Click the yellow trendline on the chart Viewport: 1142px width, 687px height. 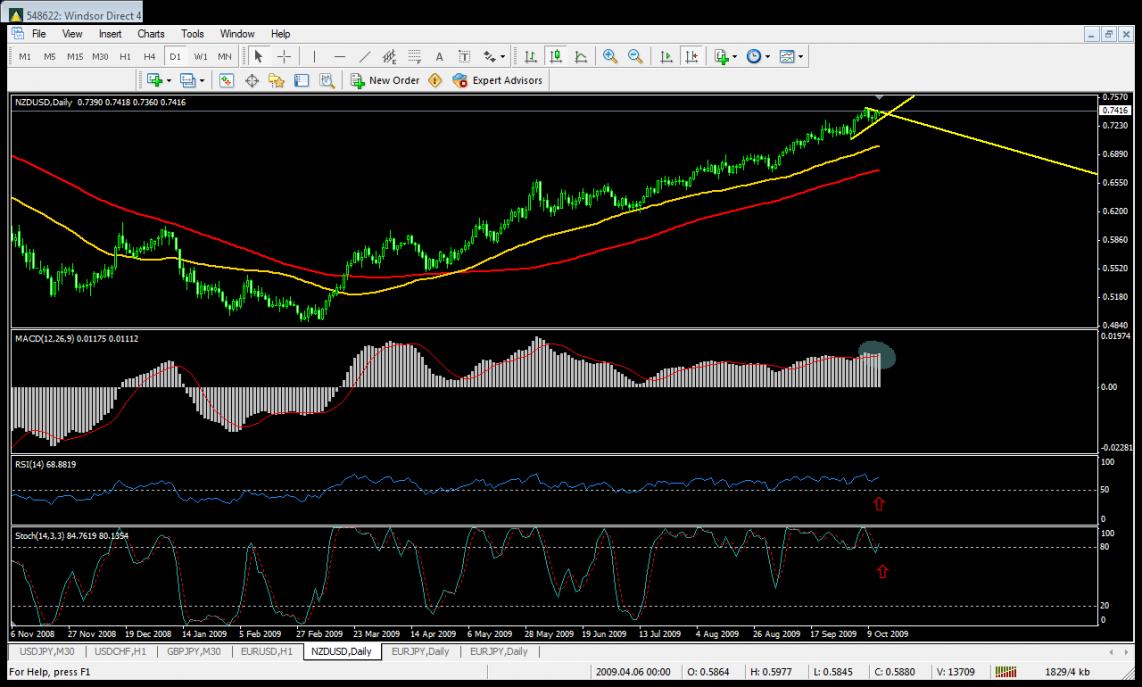1000,147
